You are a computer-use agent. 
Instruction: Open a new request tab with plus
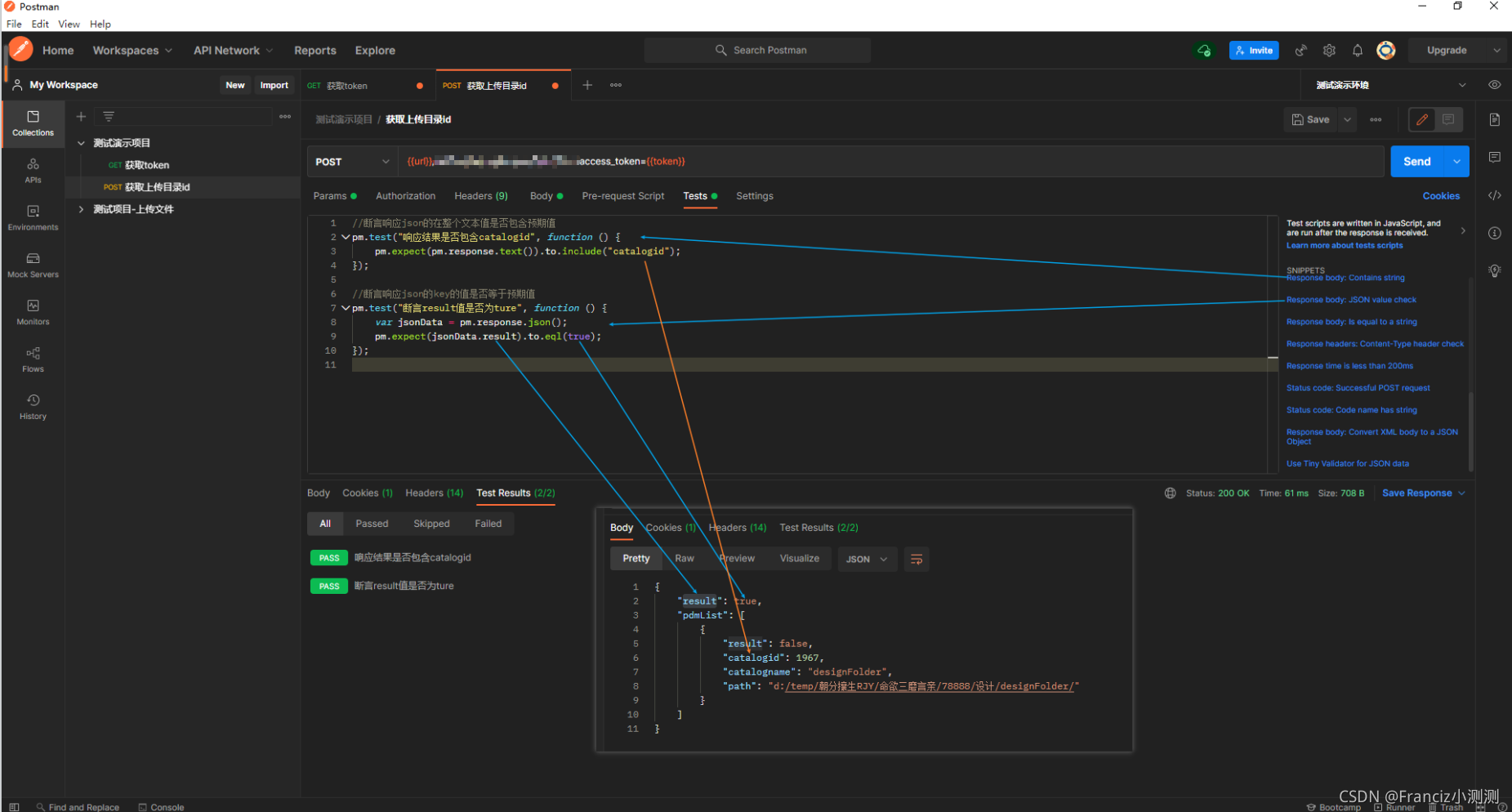pyautogui.click(x=587, y=85)
